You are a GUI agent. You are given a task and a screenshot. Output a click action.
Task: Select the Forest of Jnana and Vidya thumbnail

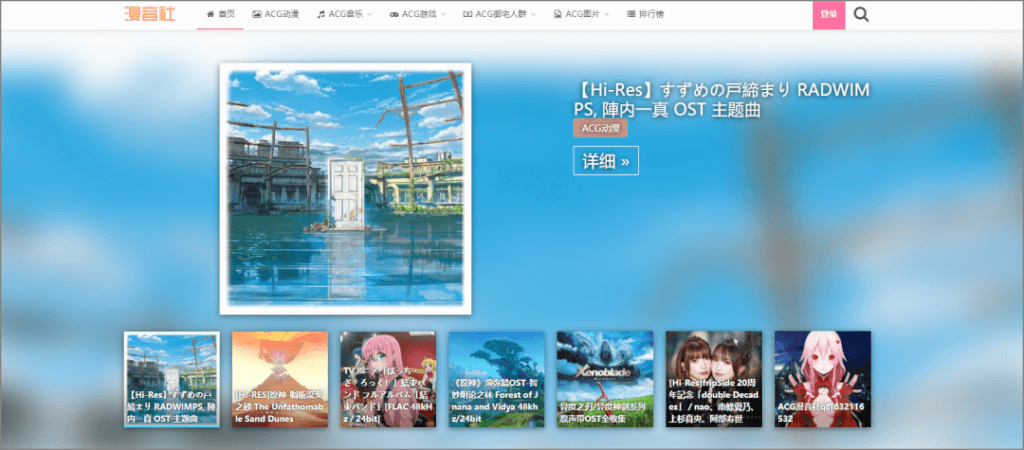click(x=496, y=379)
